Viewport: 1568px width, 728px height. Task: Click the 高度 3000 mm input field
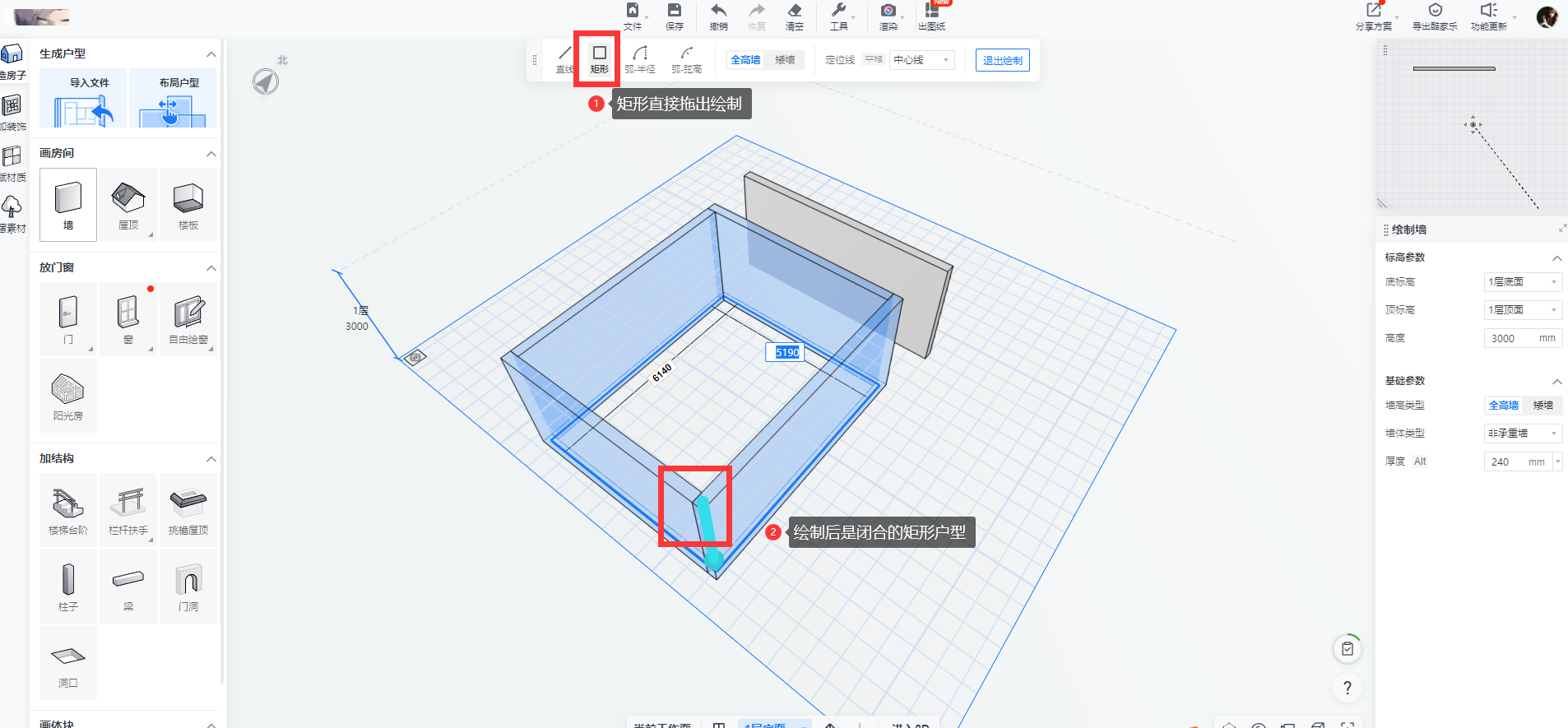tap(1510, 338)
